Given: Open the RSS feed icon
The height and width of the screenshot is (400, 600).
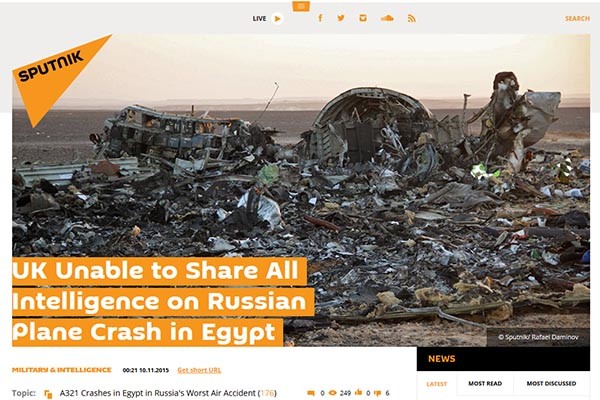Looking at the screenshot, I should click(x=411, y=18).
